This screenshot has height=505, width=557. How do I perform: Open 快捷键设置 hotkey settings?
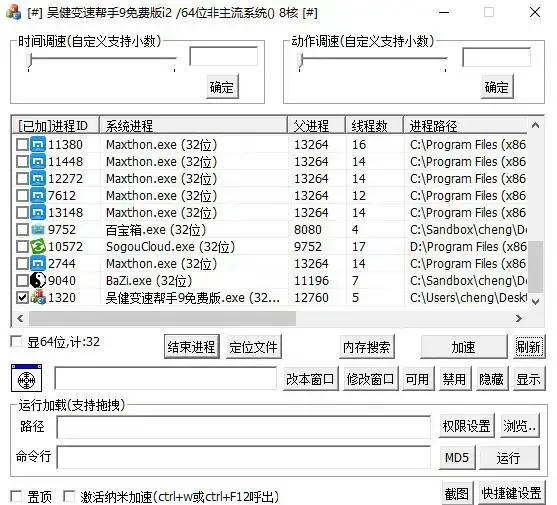click(512, 493)
